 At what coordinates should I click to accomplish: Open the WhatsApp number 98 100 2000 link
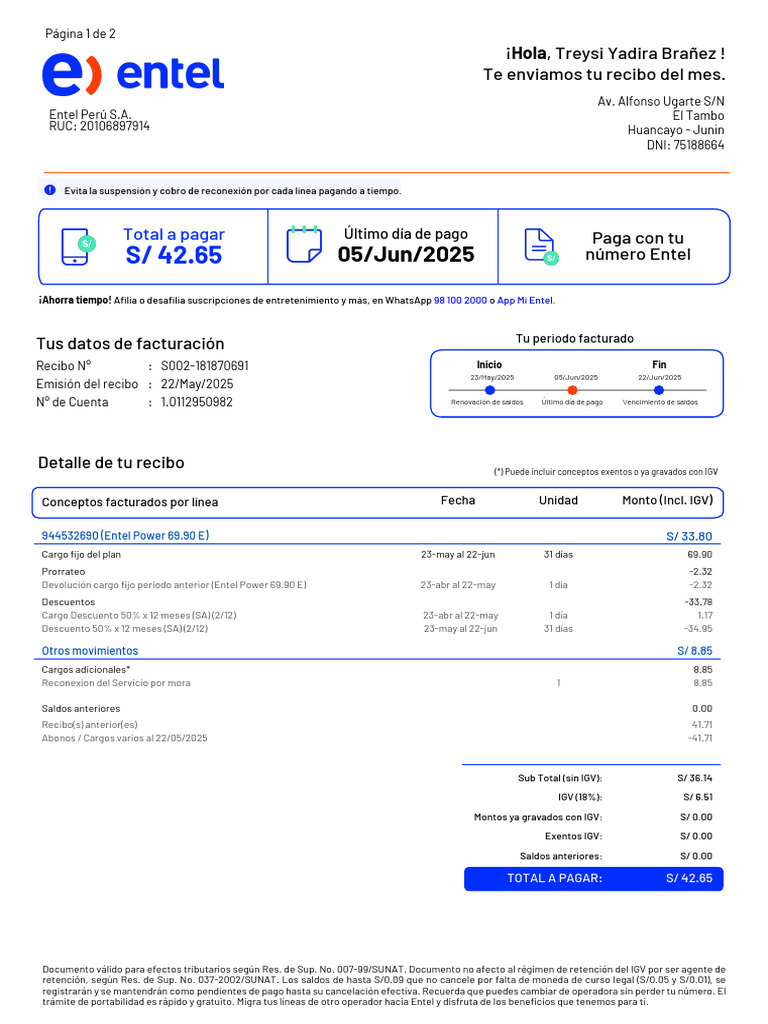[460, 300]
